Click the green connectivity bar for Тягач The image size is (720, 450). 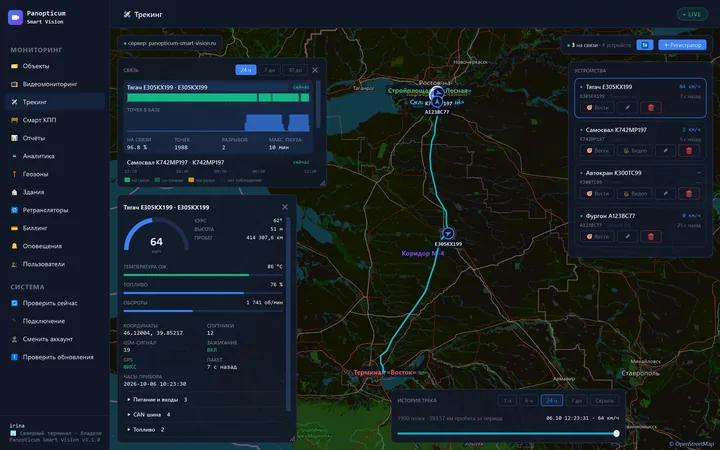coord(218,97)
